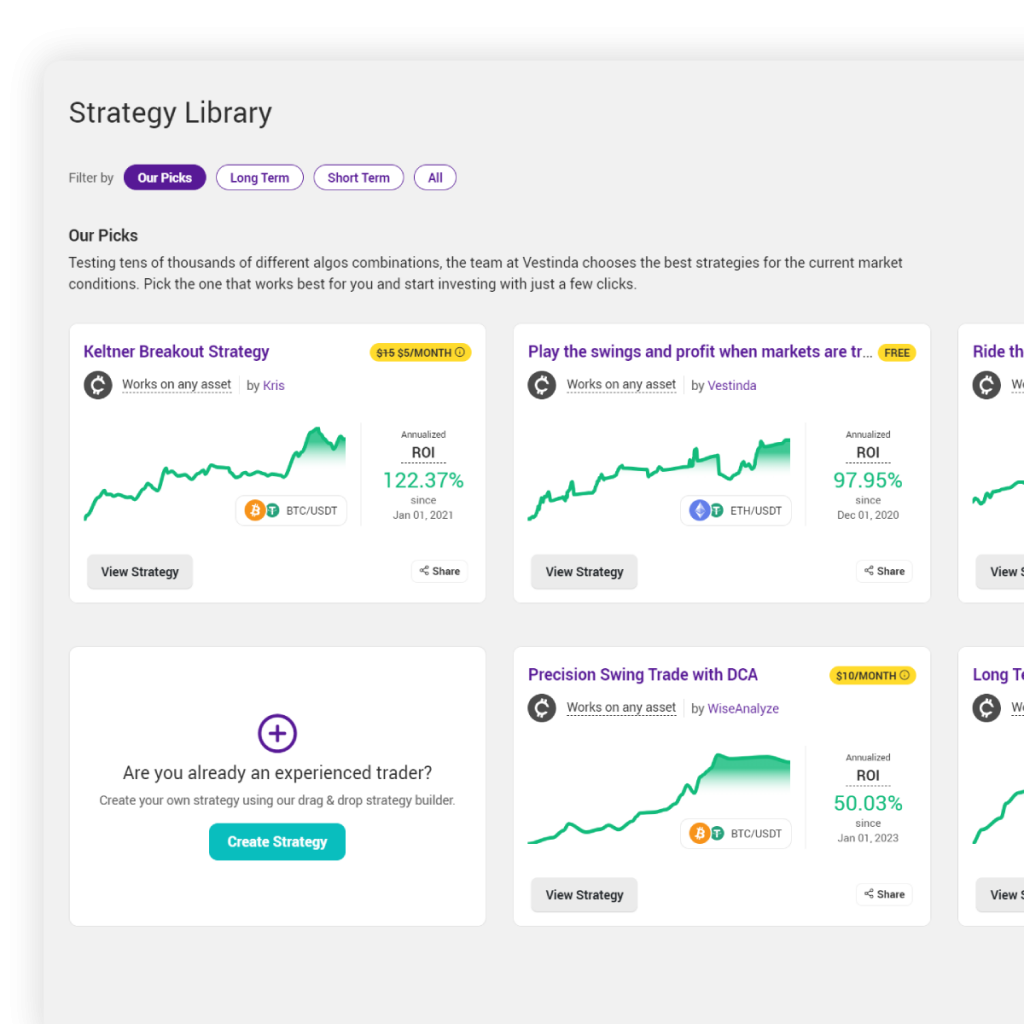1024x1024 pixels.
Task: Click the WiseAnalyze author link
Action: click(x=743, y=708)
